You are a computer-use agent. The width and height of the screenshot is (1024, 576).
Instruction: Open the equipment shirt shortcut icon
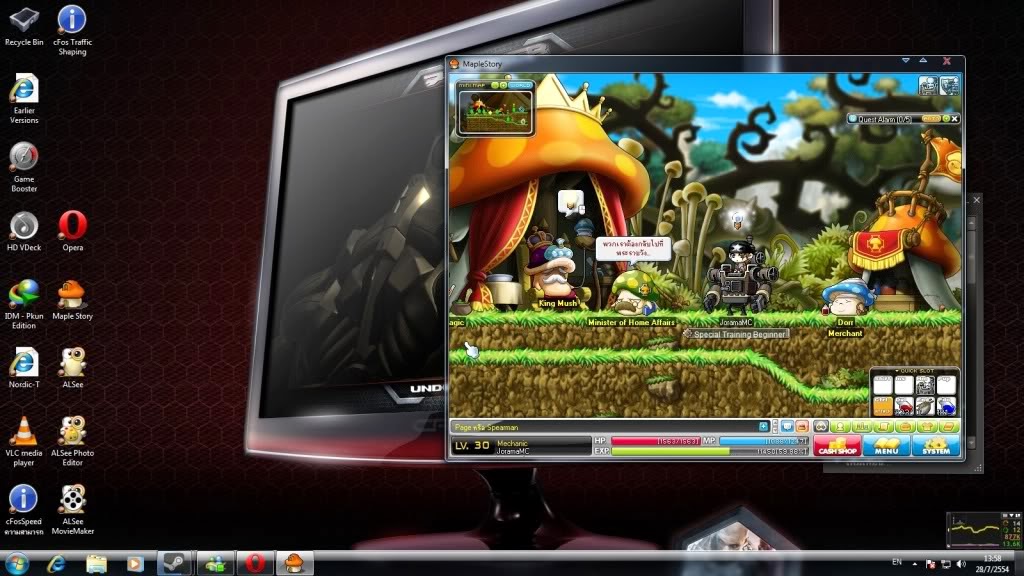(x=927, y=426)
